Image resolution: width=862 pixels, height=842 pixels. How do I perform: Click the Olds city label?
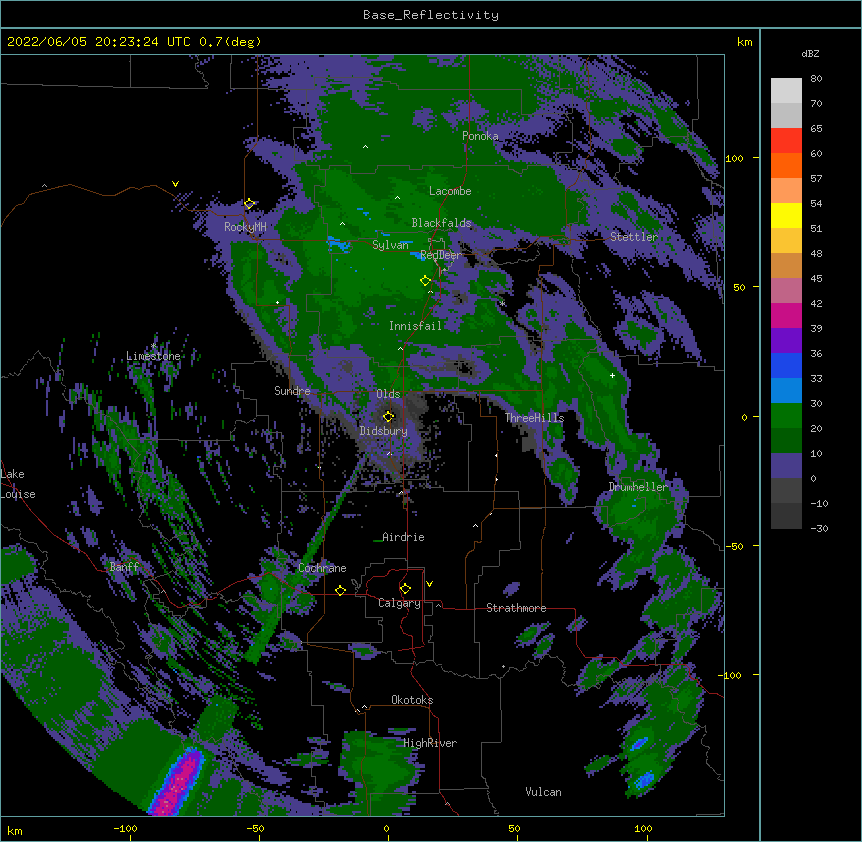[388, 394]
